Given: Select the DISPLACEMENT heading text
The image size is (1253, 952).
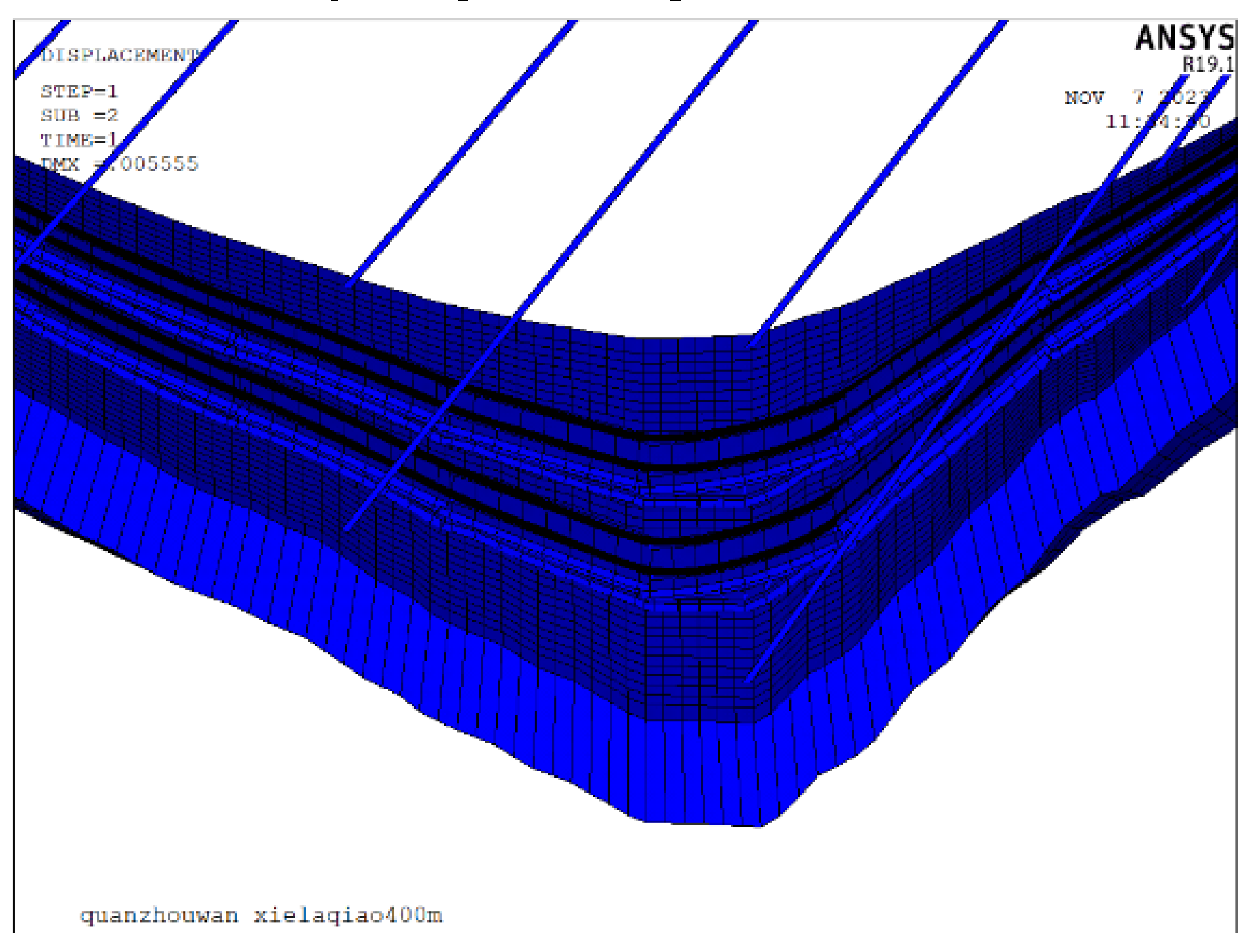Looking at the screenshot, I should 120,55.
